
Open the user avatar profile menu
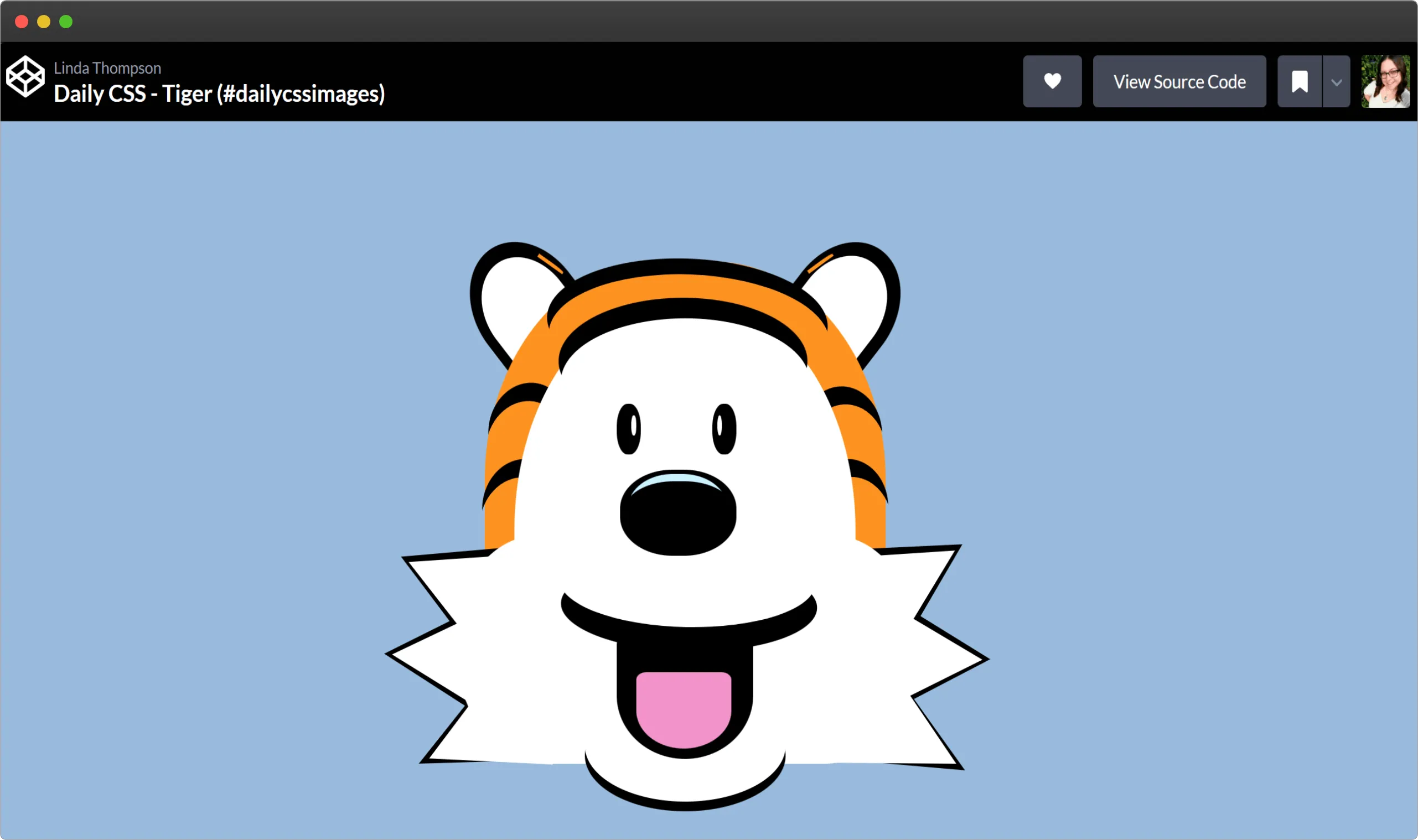pyautogui.click(x=1386, y=81)
